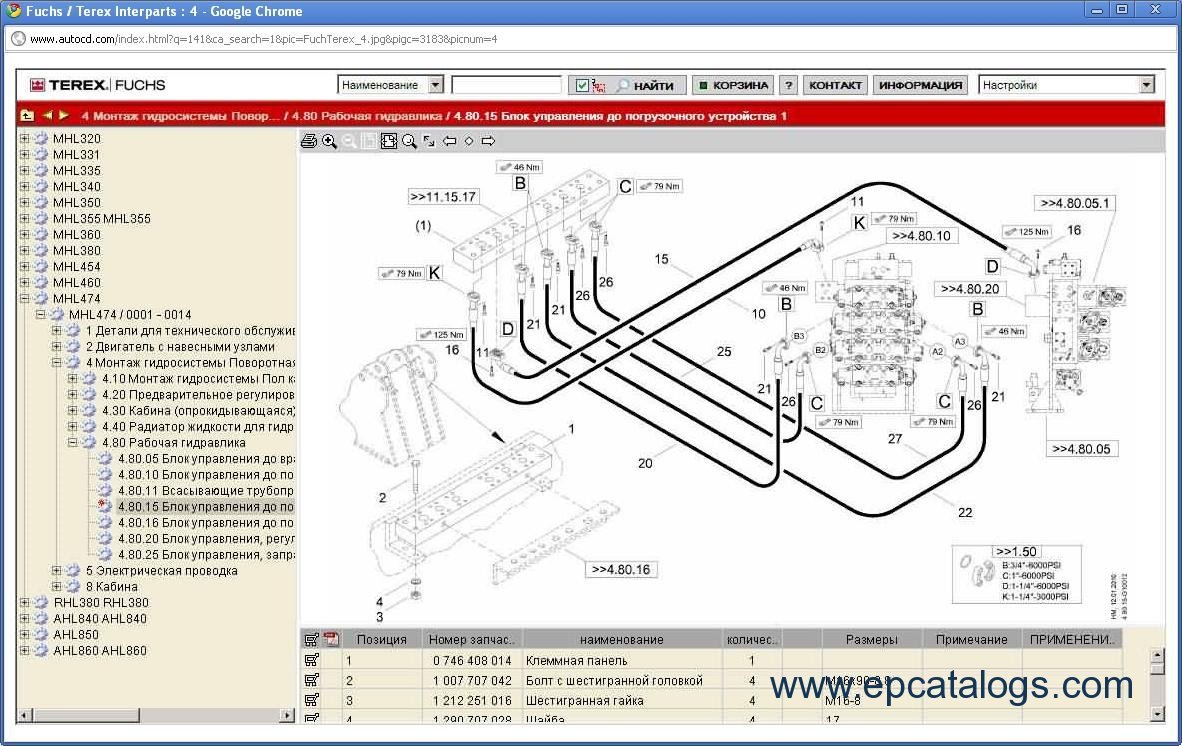Image resolution: width=1182 pixels, height=746 pixels.
Task: Add Болт с шестигранной головкой to cart
Action: click(311, 680)
